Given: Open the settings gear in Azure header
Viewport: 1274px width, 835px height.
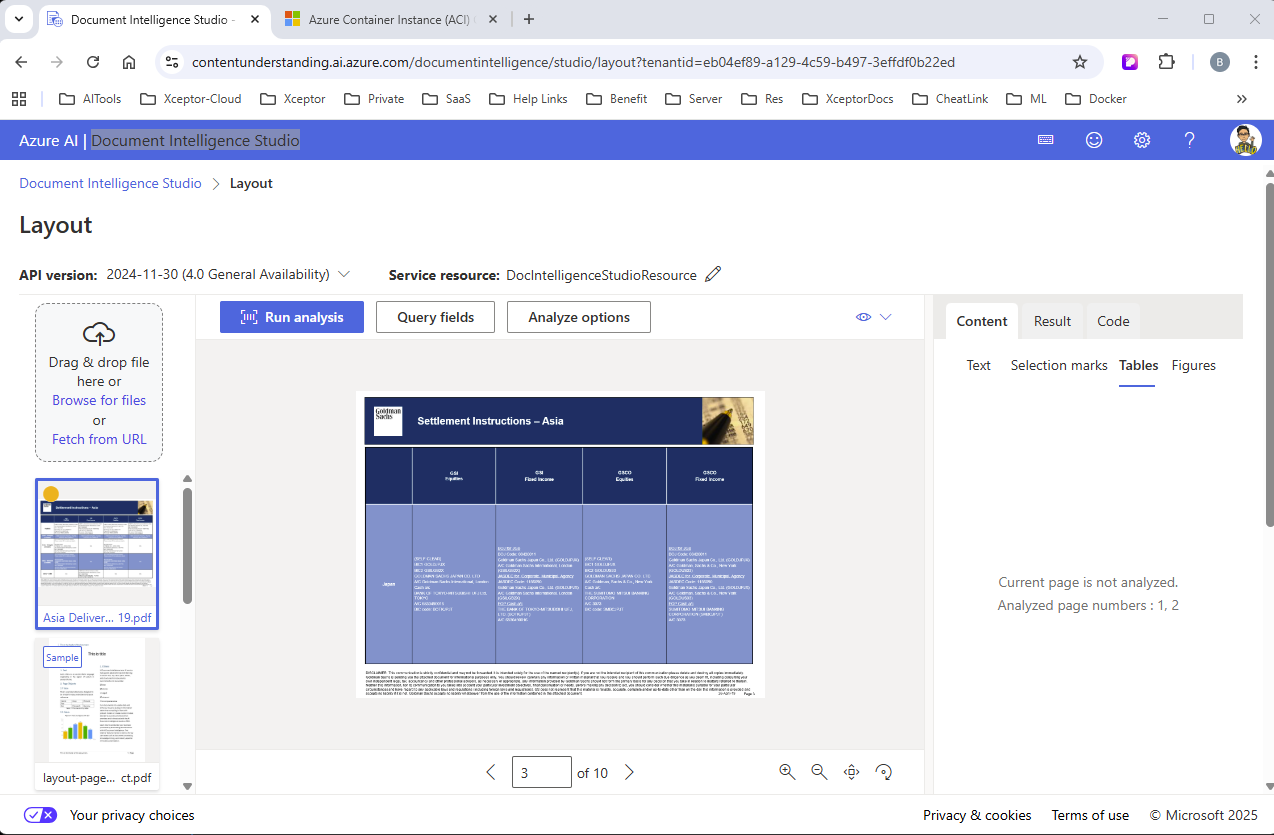Looking at the screenshot, I should click(1142, 140).
